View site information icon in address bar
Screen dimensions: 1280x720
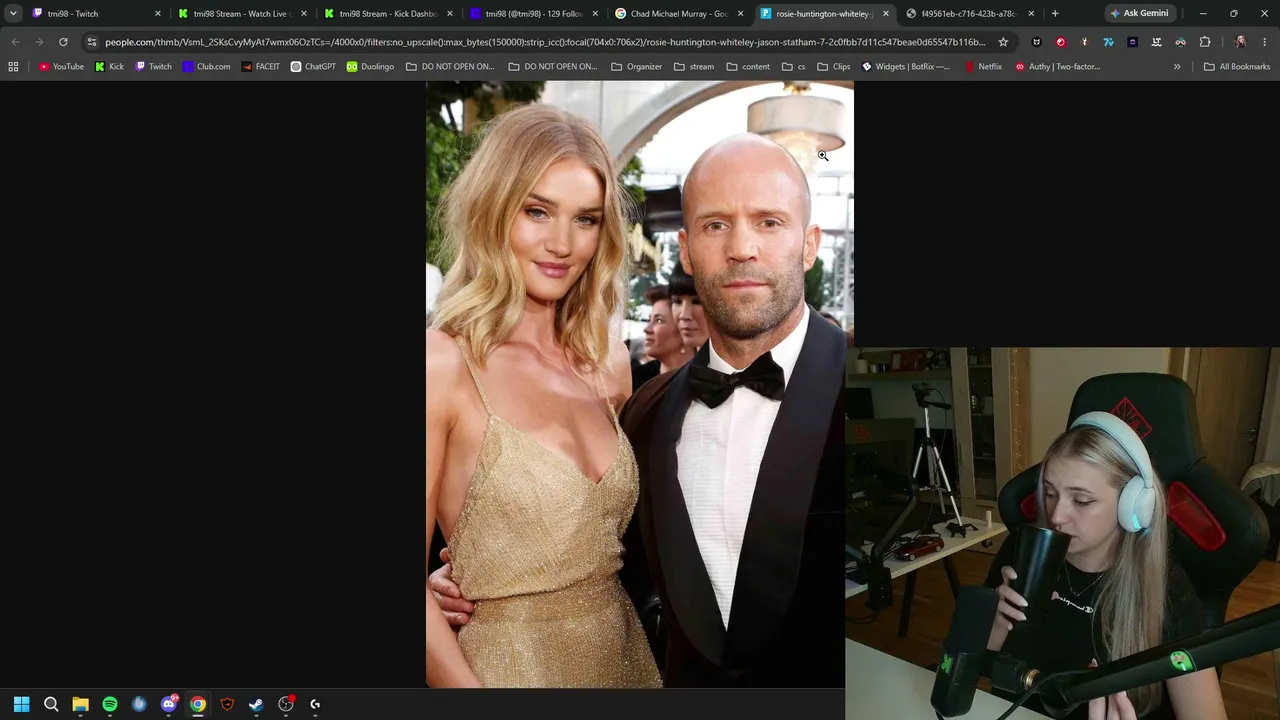pyautogui.click(x=92, y=42)
